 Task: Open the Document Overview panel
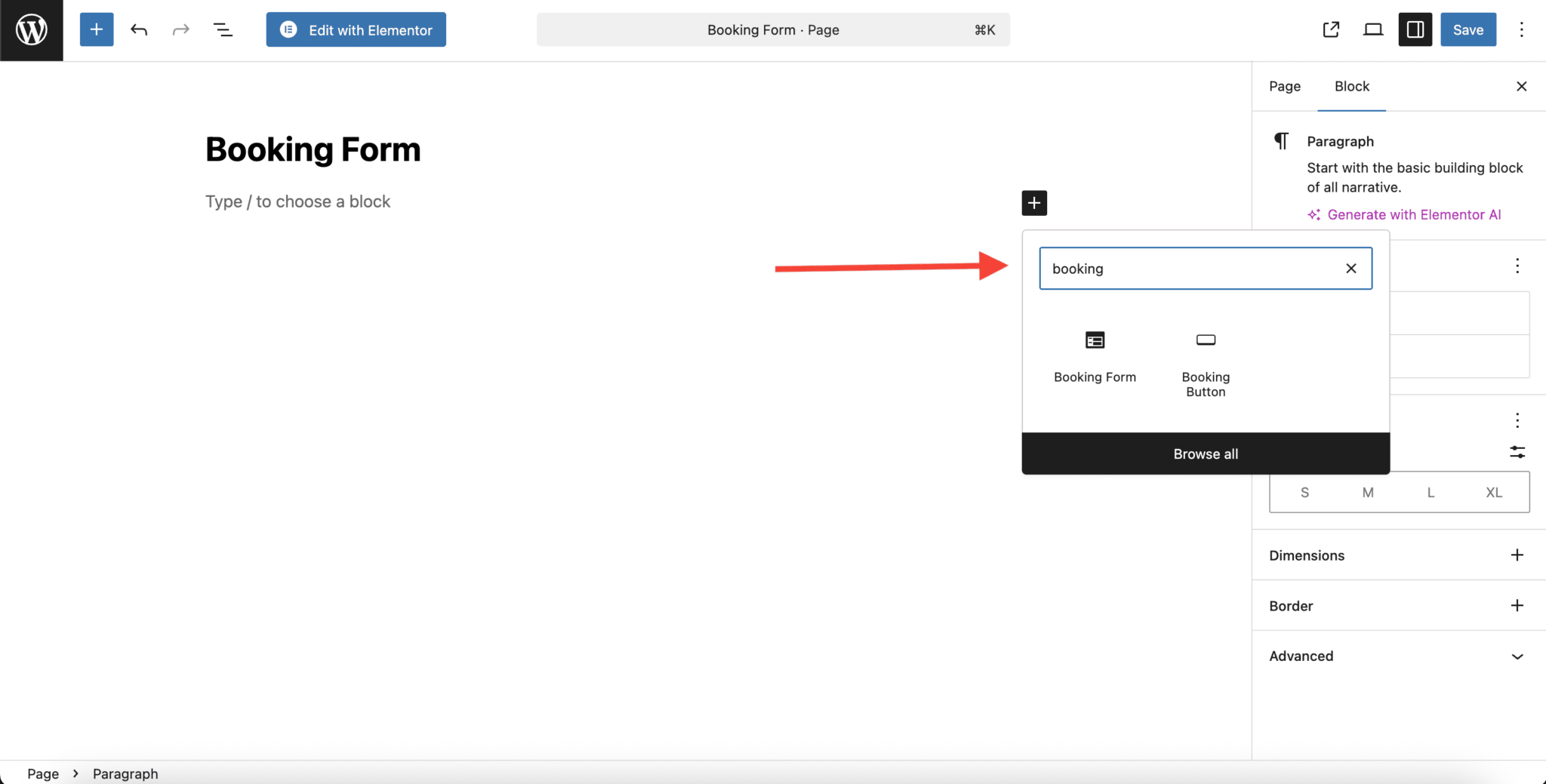coord(223,29)
